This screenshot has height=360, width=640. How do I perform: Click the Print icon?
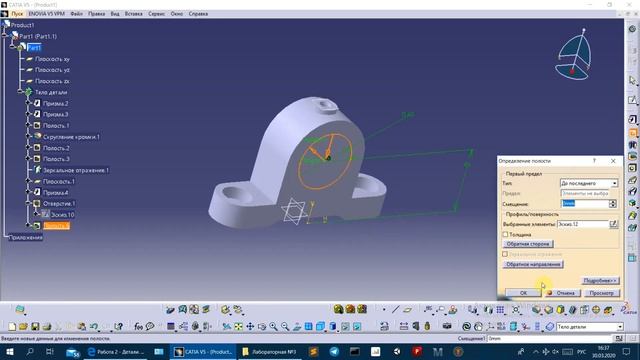click(x=47, y=326)
